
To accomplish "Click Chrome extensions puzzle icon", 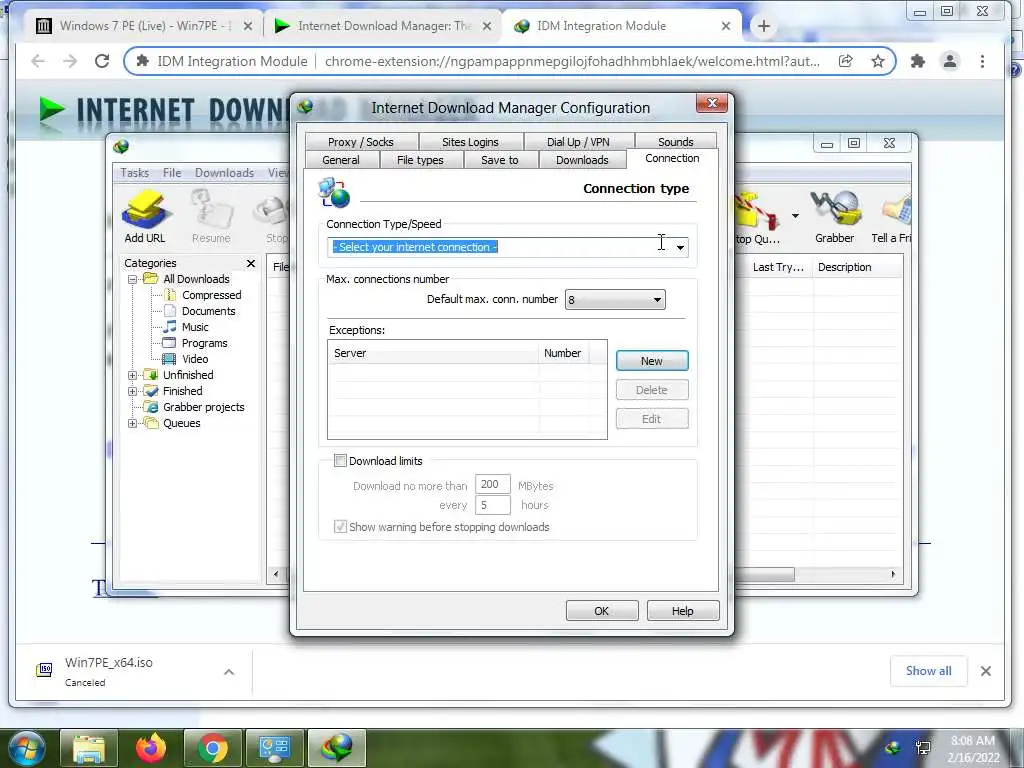I will [x=918, y=61].
